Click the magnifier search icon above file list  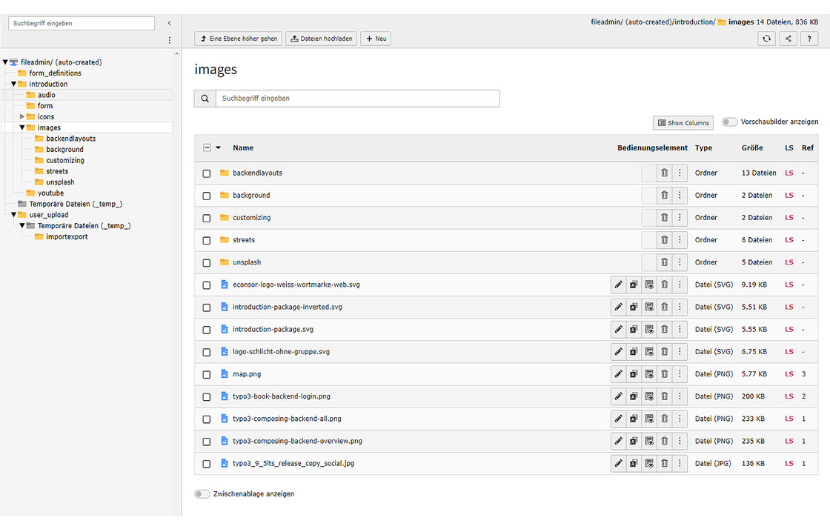click(205, 98)
